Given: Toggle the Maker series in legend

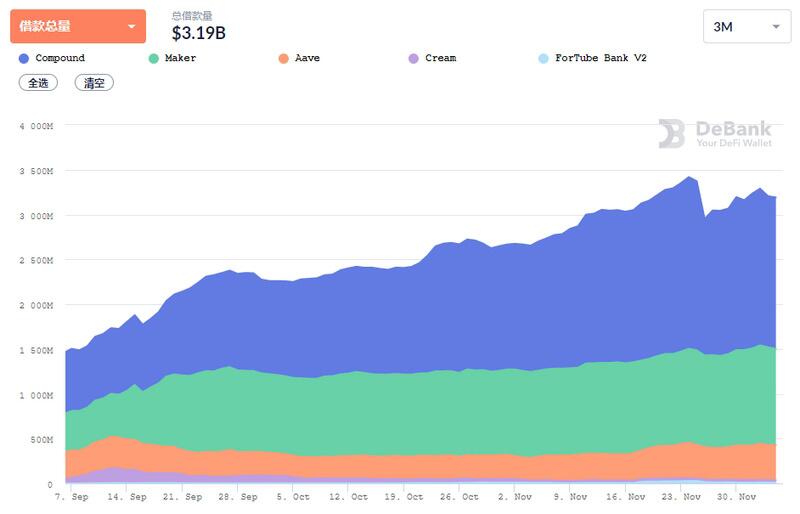Looking at the screenshot, I should [x=172, y=58].
